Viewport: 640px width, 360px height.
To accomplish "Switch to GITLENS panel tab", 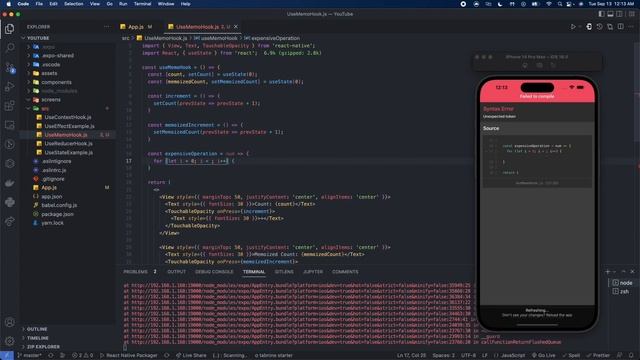I will coord(284,272).
